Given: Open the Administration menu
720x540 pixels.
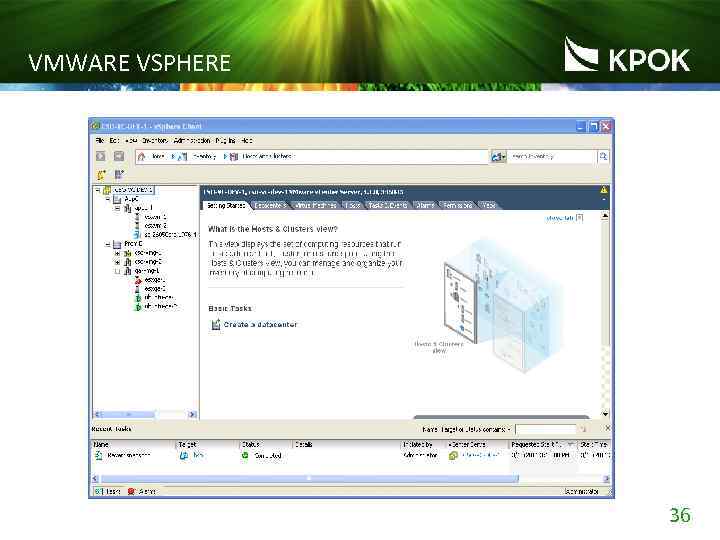Looking at the screenshot, I should 192,141.
